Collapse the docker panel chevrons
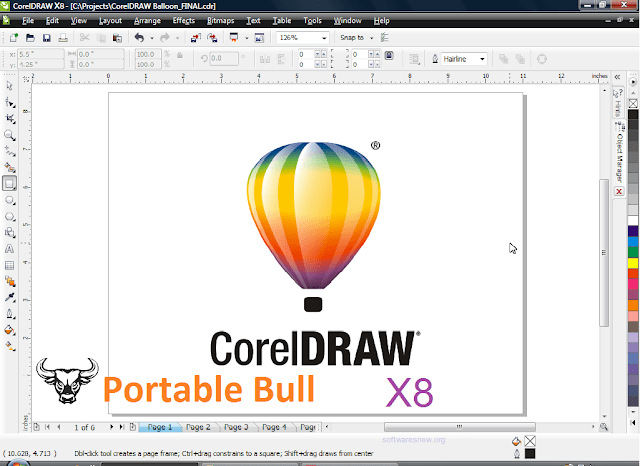The image size is (640, 466). tap(617, 77)
